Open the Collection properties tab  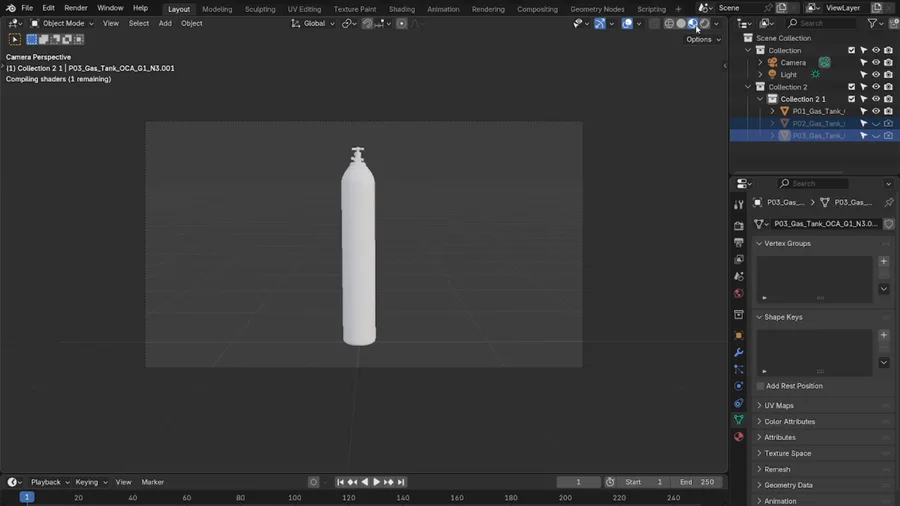click(739, 314)
